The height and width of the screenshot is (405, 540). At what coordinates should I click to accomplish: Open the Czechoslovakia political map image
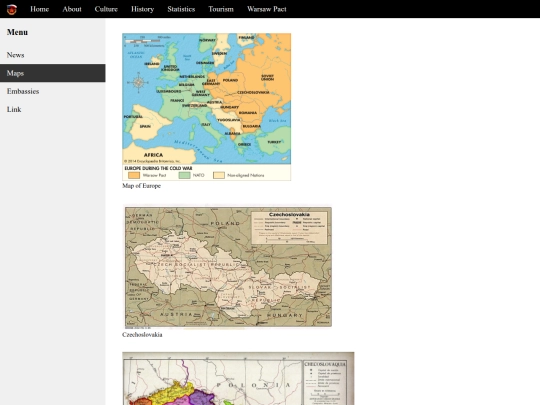(228, 267)
